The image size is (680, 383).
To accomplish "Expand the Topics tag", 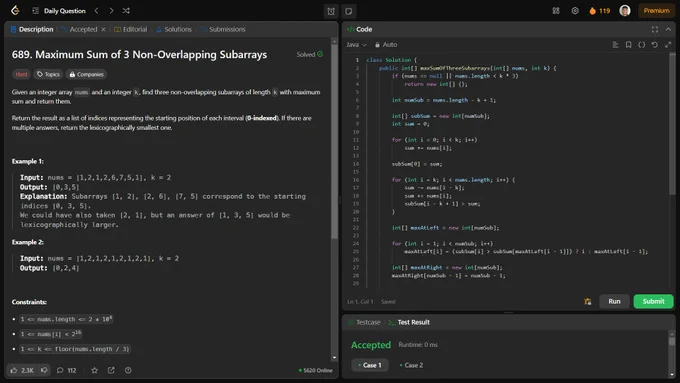I will 48,74.
